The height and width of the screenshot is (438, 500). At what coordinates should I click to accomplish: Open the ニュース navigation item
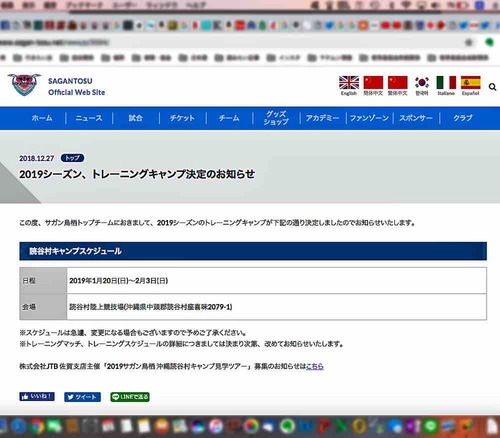coord(89,118)
